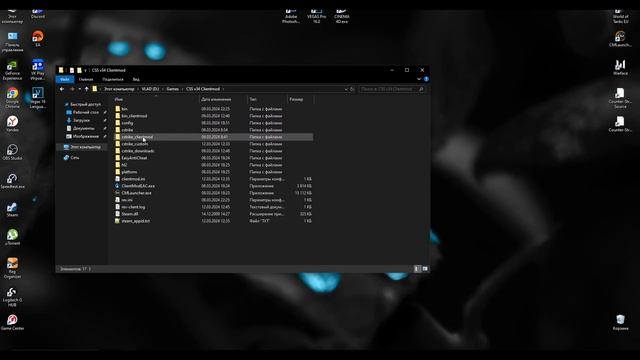Select the 'steam_appid.txt' file
This screenshot has width=640, height=360.
(213, 221)
